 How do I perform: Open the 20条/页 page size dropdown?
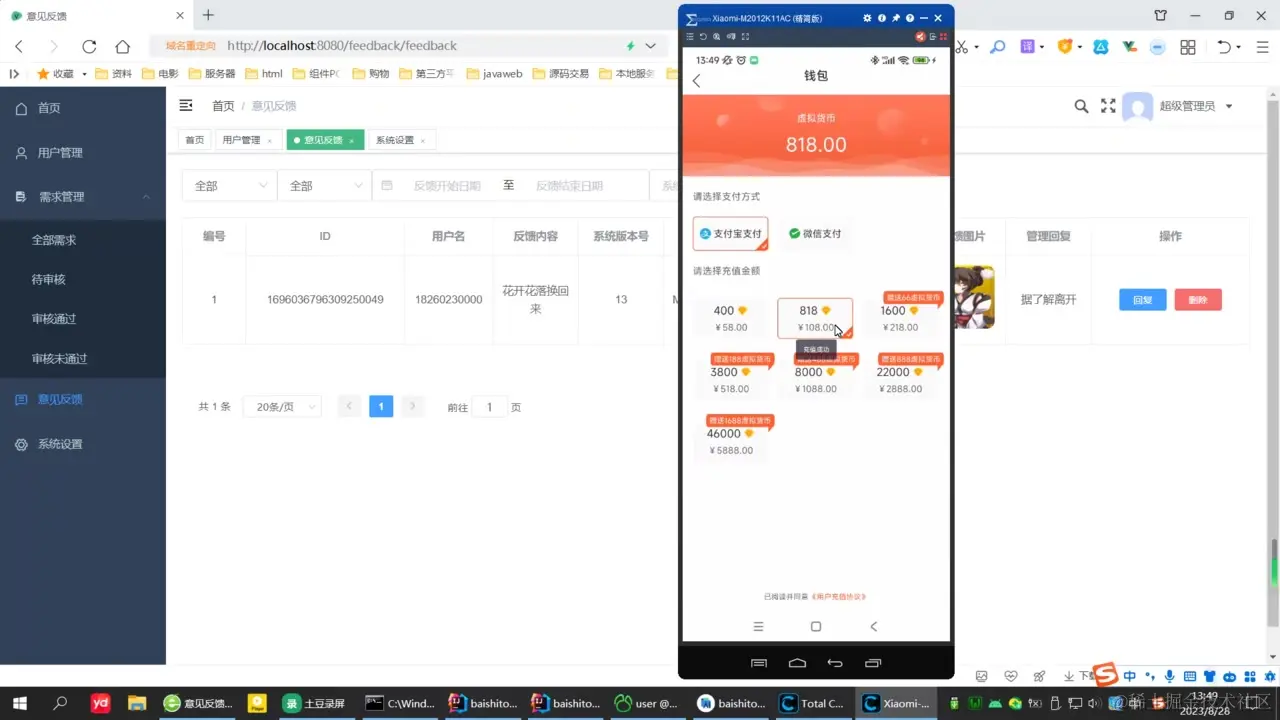[x=283, y=407]
